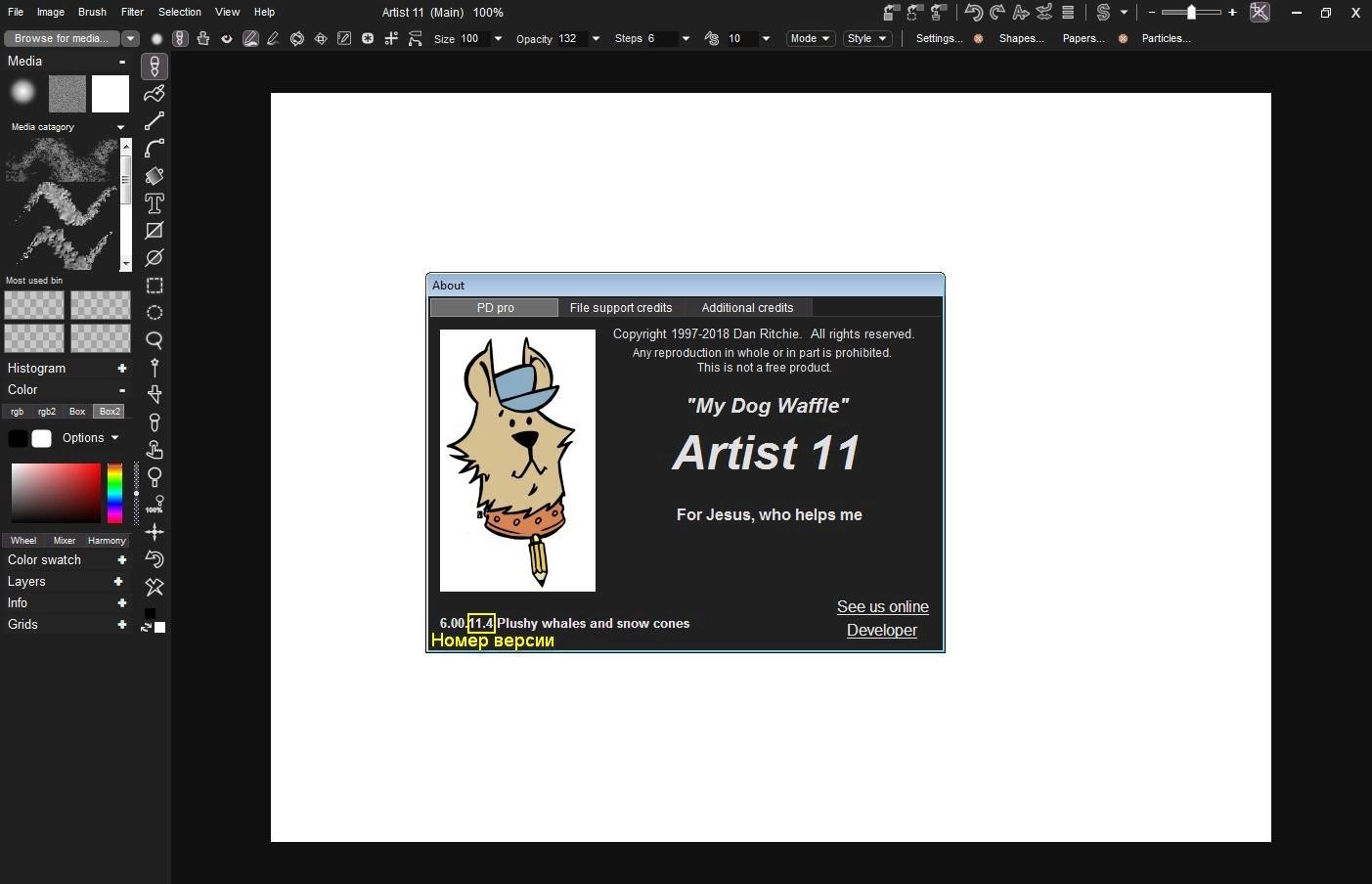Click the pencil draw mode icon

pos(274,39)
